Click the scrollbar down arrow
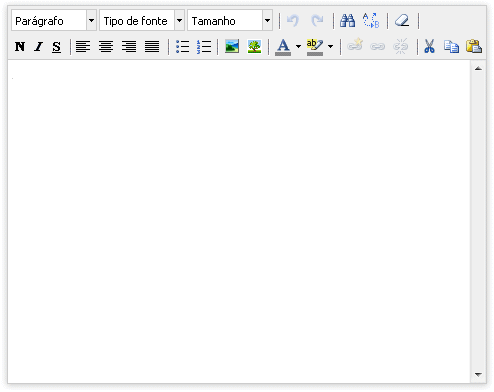This screenshot has height=392, width=494. point(478,375)
